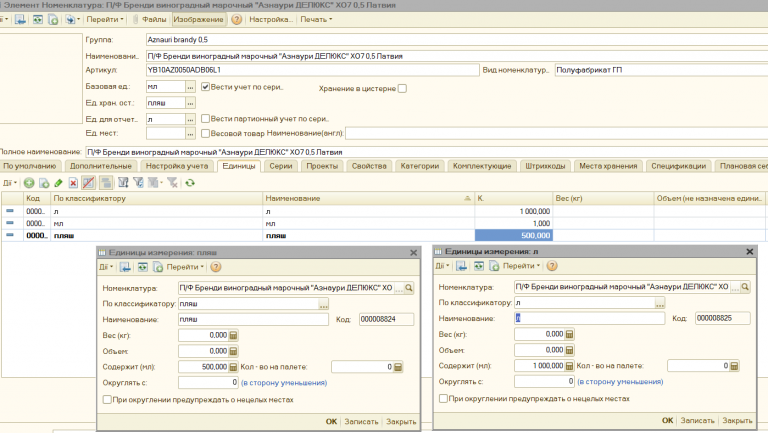
Task: Click the refresh list green arrows icon
Action: (x=190, y=183)
